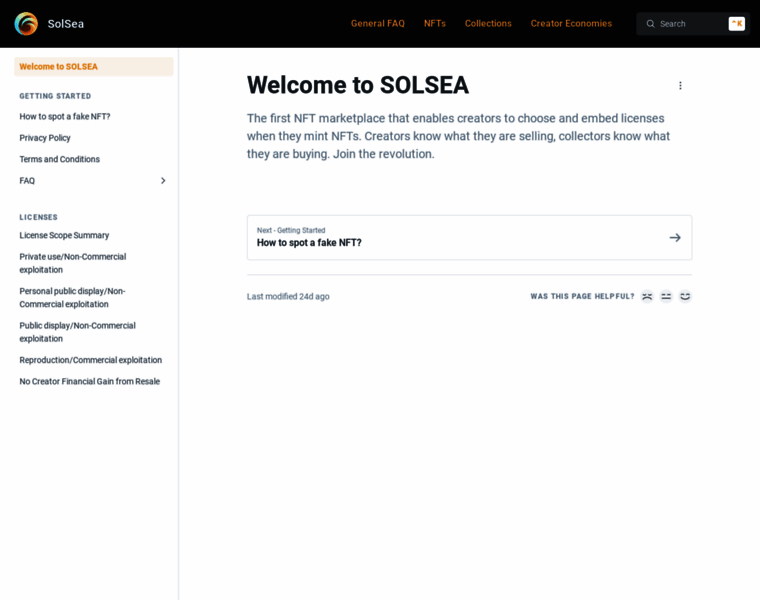Open License Scope Summary page
The height and width of the screenshot is (600, 760).
64,235
